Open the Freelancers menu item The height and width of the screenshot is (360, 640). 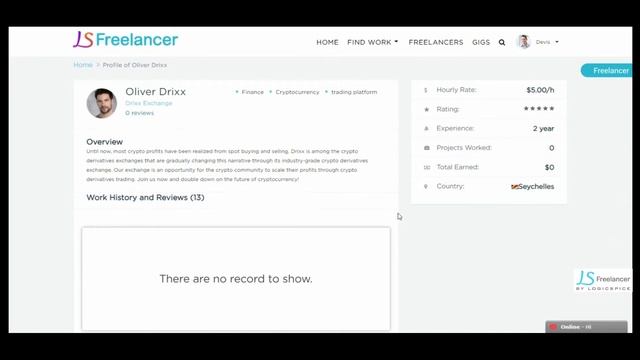(436, 42)
